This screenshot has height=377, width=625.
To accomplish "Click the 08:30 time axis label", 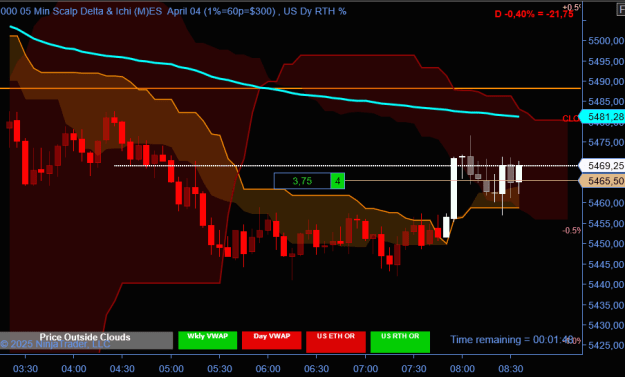I will (511, 369).
